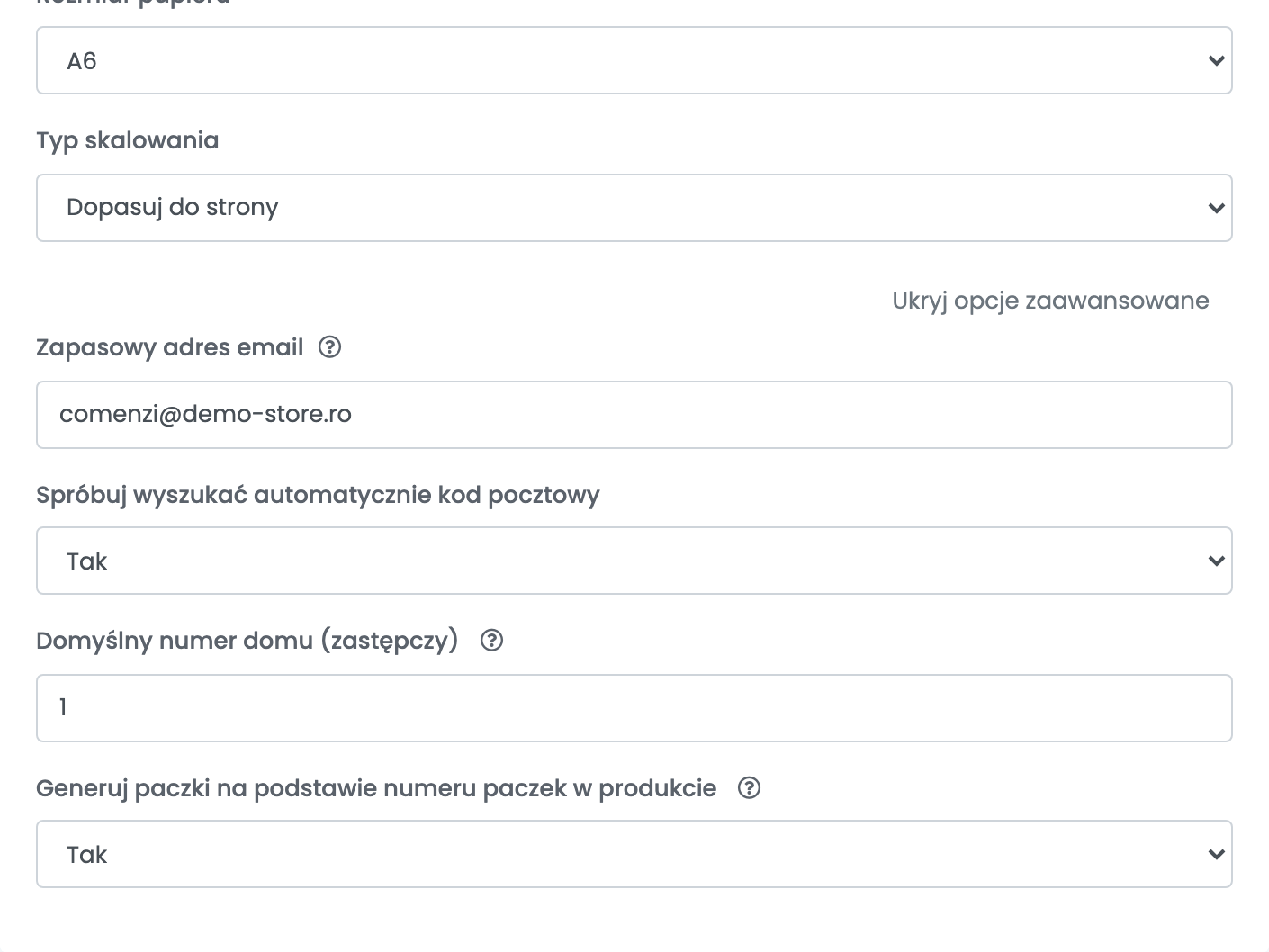The width and height of the screenshot is (1269, 952).
Task: Click help icon next to Generuj paczki label
Action: coord(749,788)
